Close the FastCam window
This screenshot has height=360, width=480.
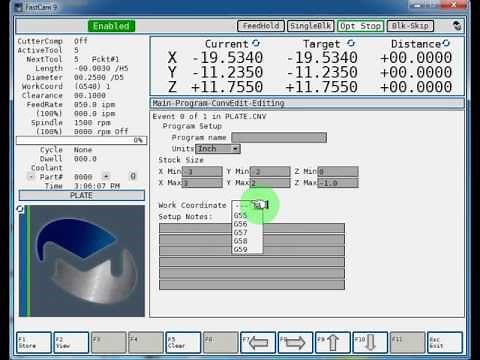click(454, 5)
